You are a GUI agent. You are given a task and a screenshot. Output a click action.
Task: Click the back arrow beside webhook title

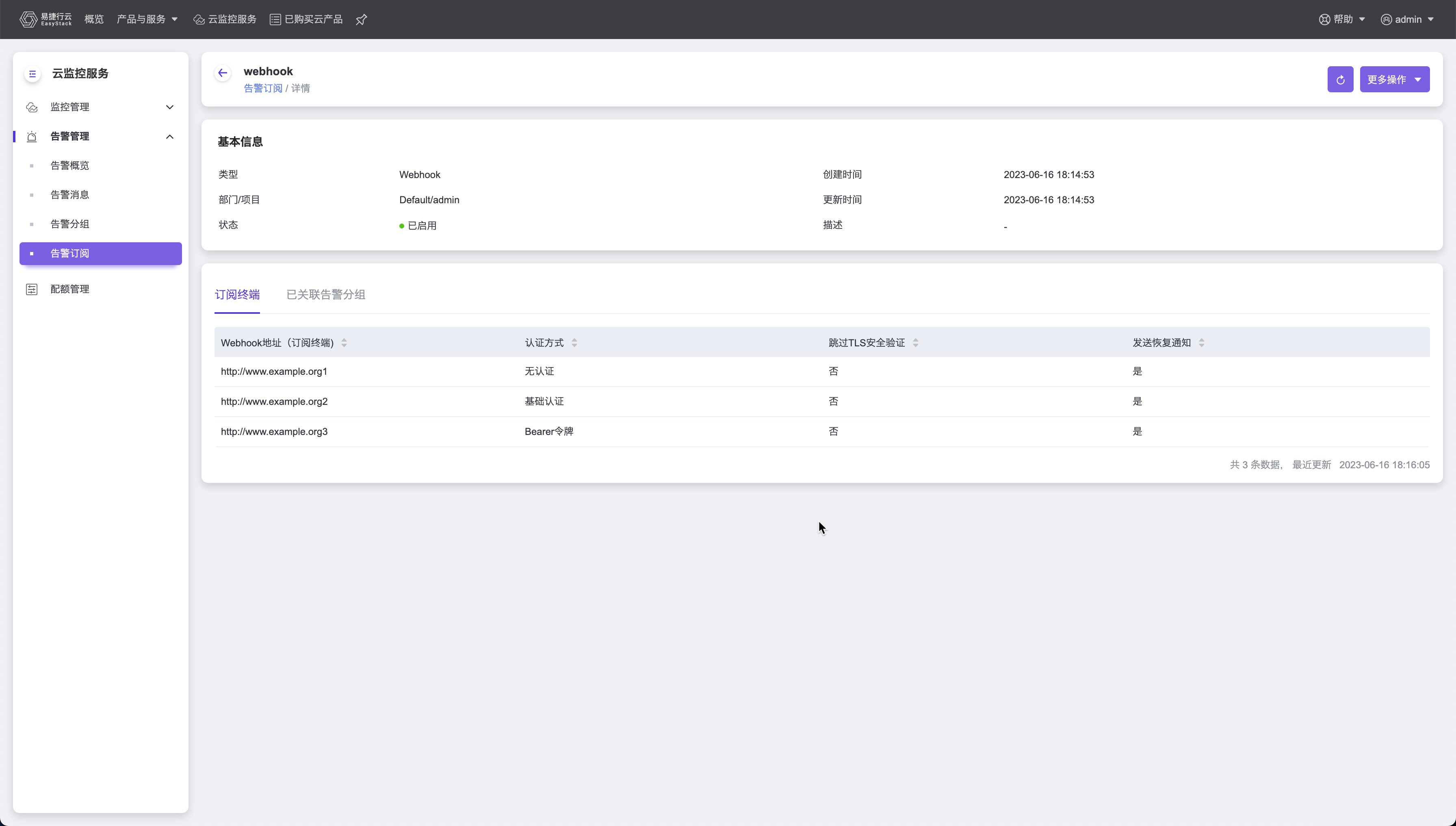(x=222, y=73)
